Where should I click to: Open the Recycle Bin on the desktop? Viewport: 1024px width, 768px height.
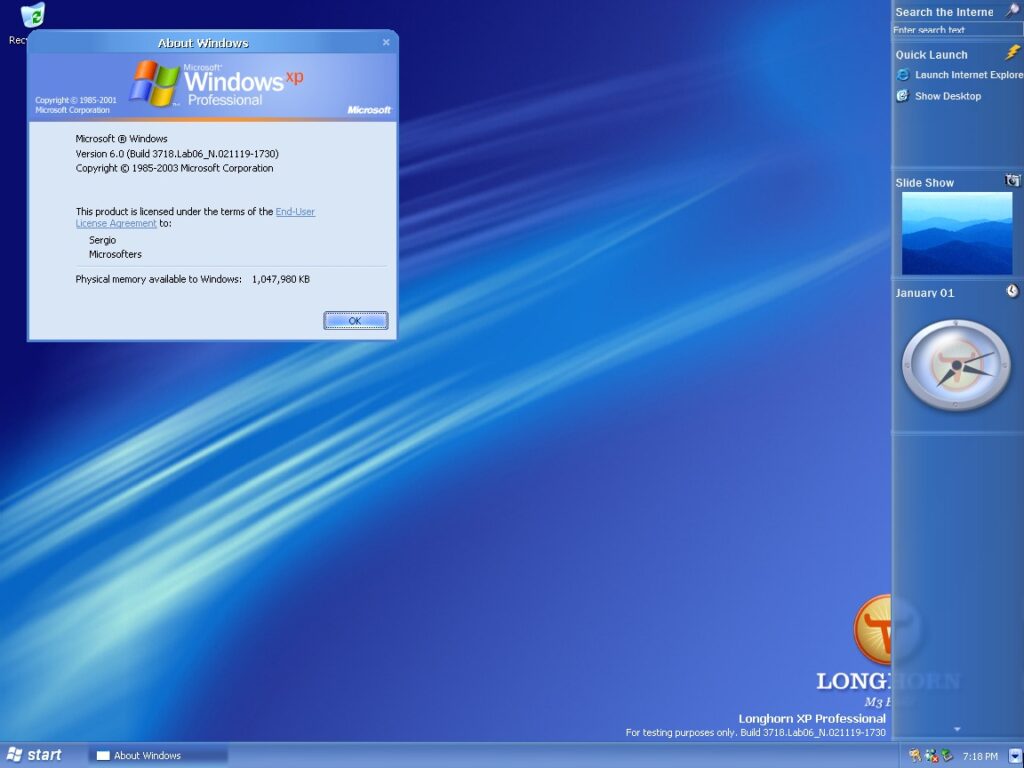(x=33, y=16)
